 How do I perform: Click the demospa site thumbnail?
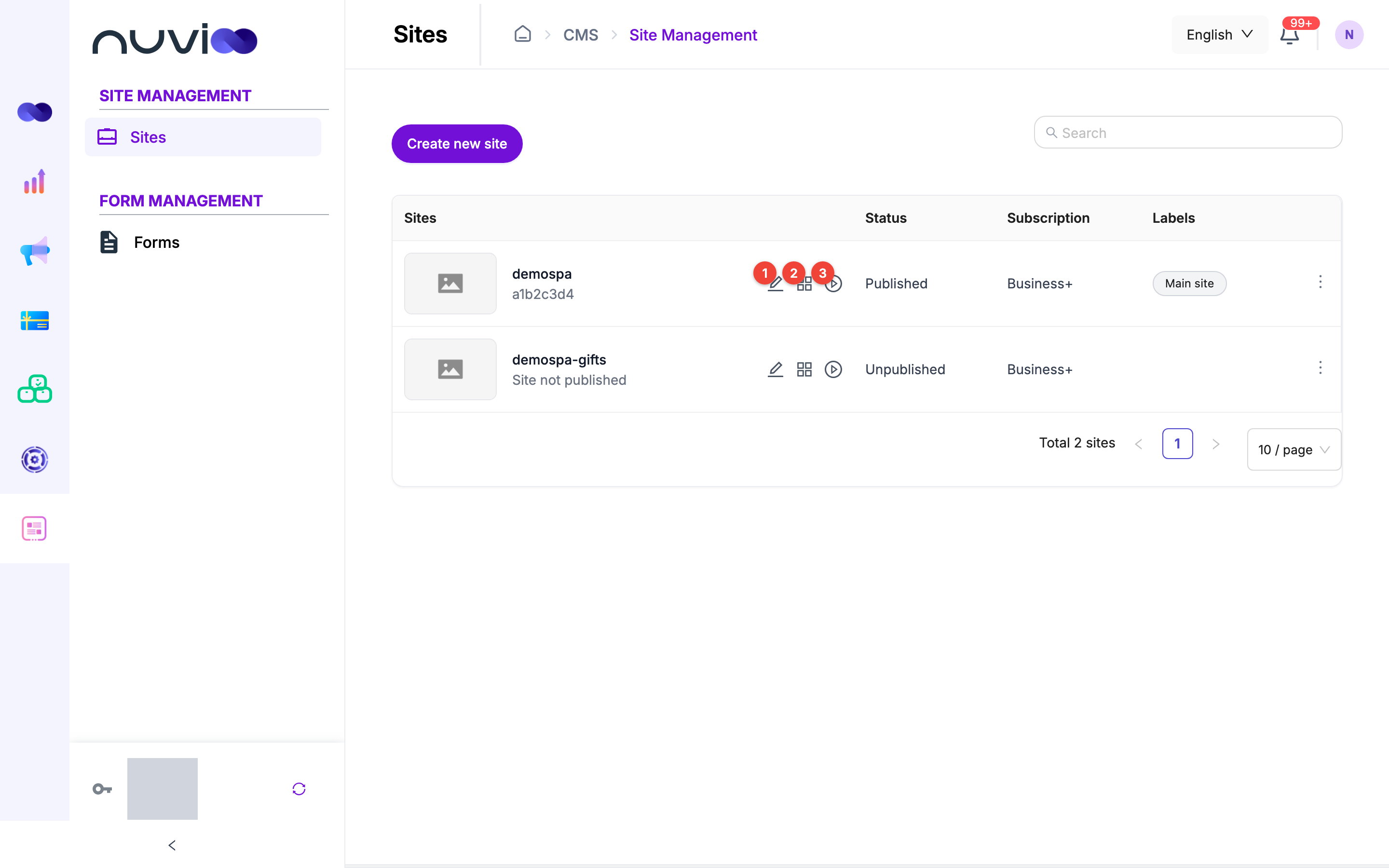click(450, 284)
